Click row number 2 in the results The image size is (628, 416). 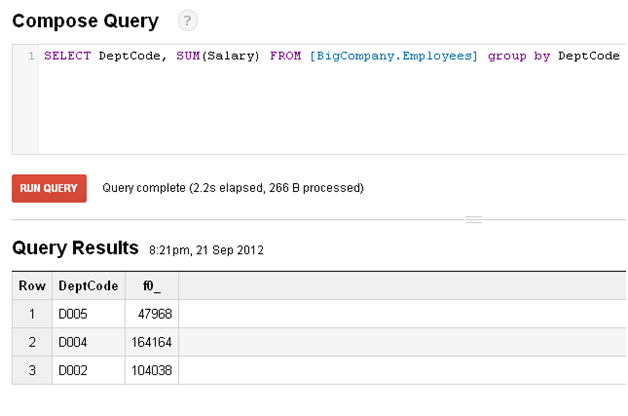pyautogui.click(x=32, y=342)
